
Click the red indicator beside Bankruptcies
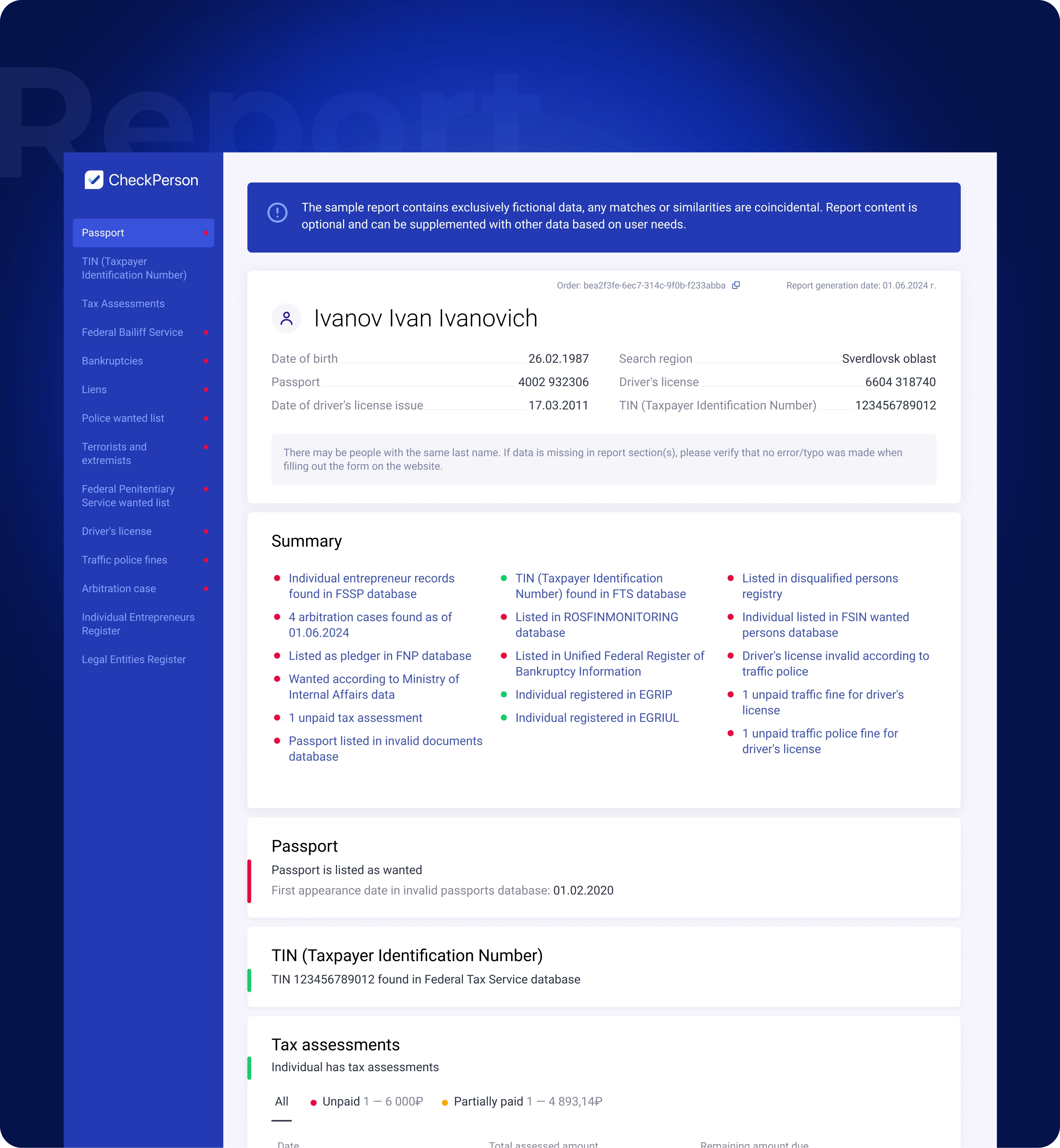pos(206,361)
